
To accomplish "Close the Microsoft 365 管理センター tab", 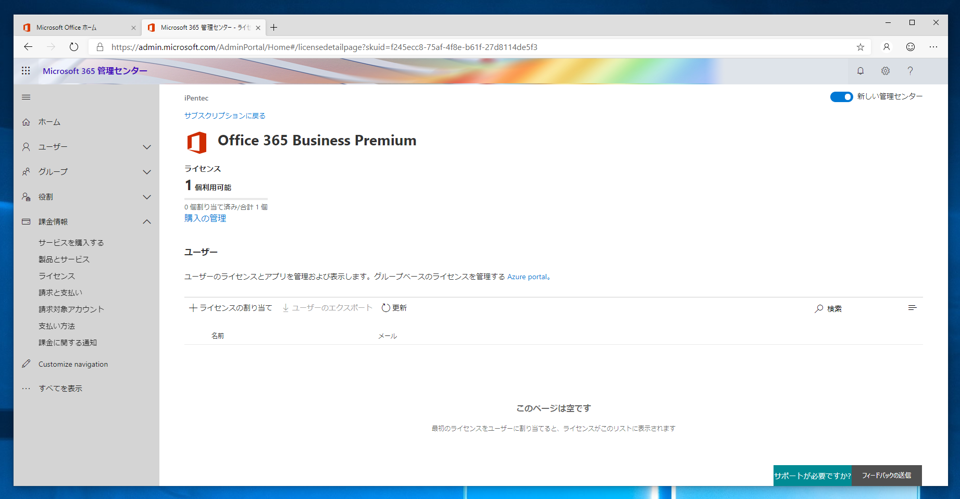I will pyautogui.click(x=258, y=28).
